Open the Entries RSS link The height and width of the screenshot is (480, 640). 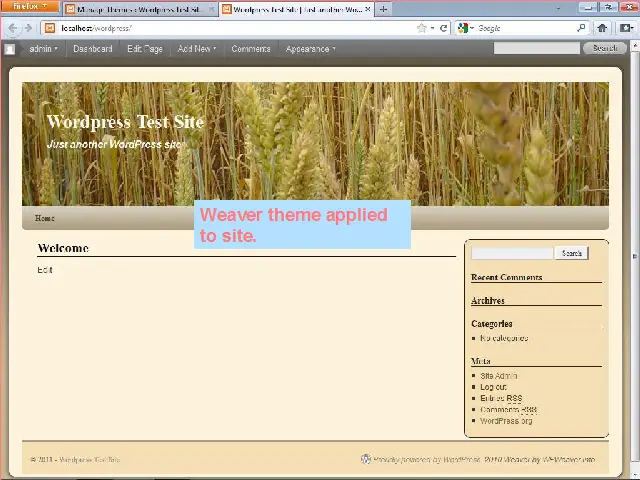point(501,398)
